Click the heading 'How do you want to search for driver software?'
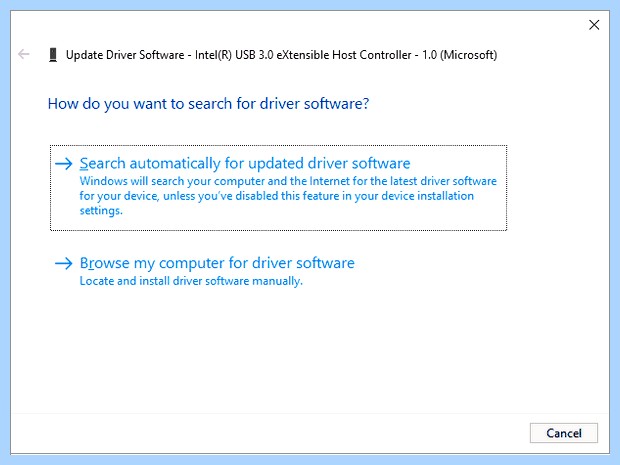 pos(208,104)
